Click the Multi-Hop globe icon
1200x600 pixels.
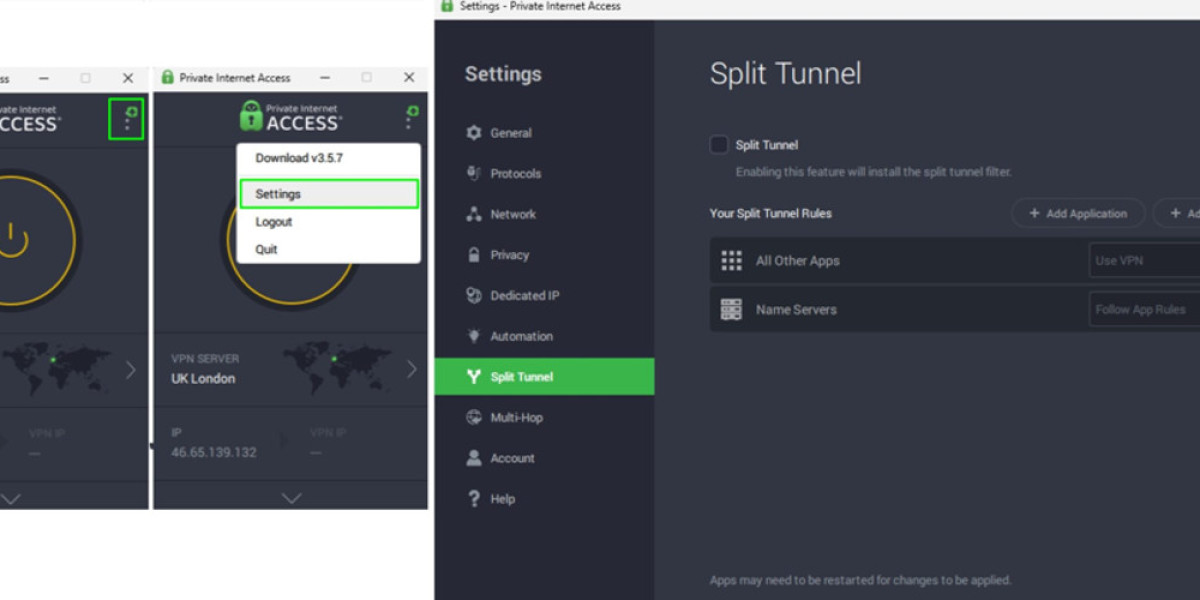pyautogui.click(x=474, y=418)
